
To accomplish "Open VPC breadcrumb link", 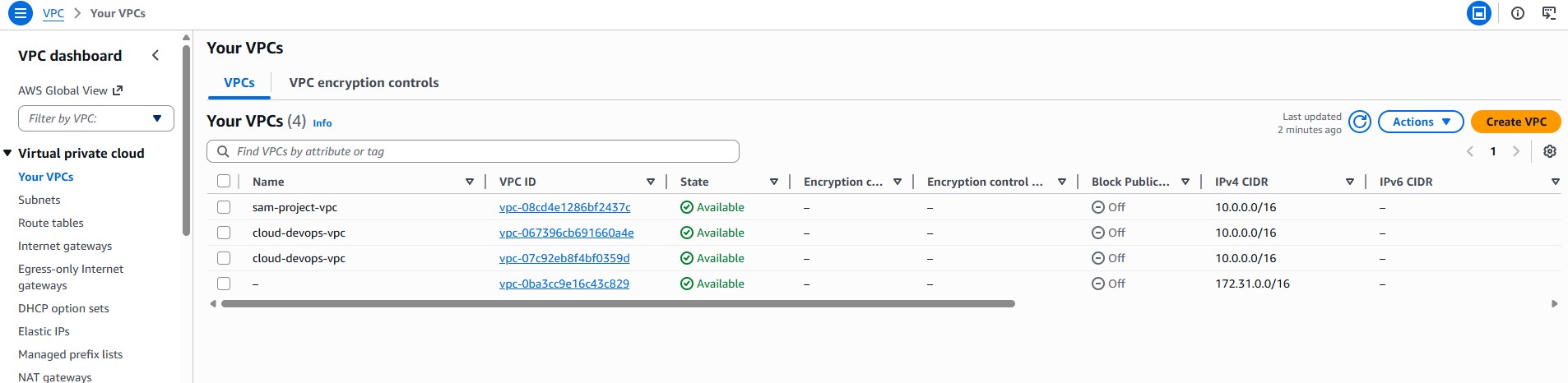I will coord(53,13).
